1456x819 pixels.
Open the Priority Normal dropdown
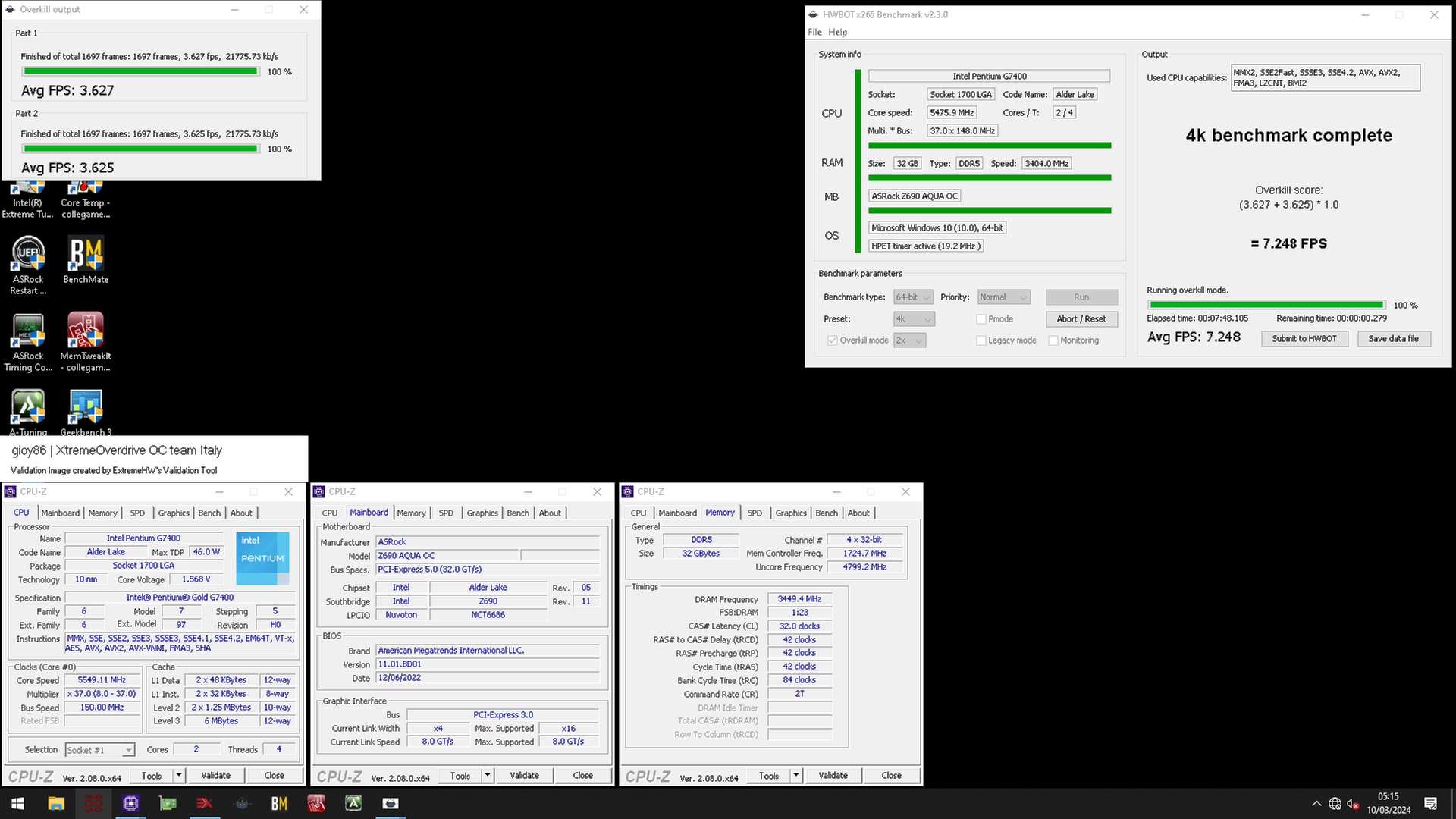click(1004, 297)
